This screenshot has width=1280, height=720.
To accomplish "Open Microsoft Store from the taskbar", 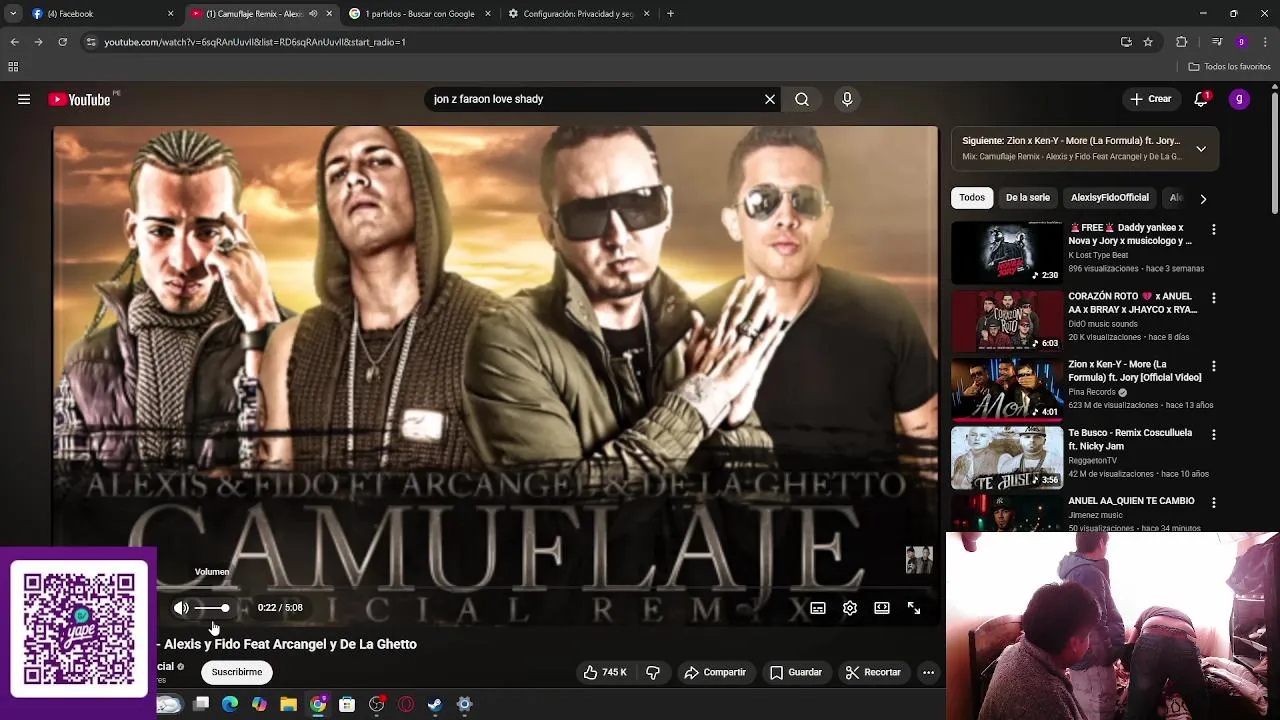I will click(x=347, y=704).
